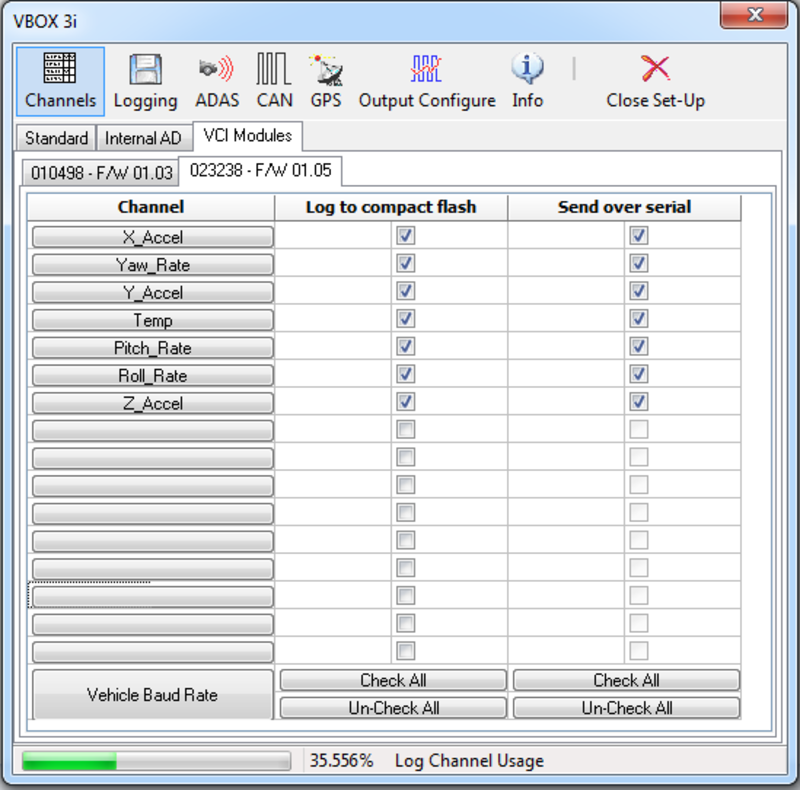The height and width of the screenshot is (790, 800).
Task: Switch to the Standard tab
Action: [x=56, y=138]
